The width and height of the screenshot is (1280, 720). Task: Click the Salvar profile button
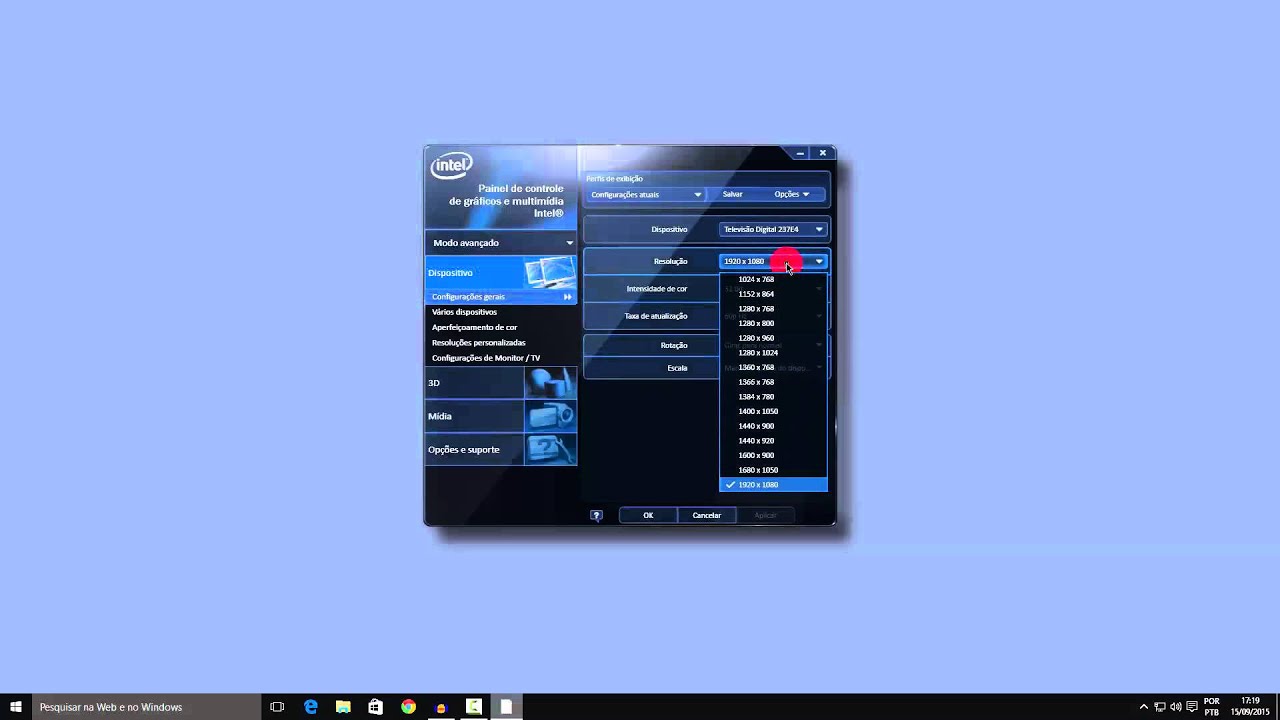point(733,194)
